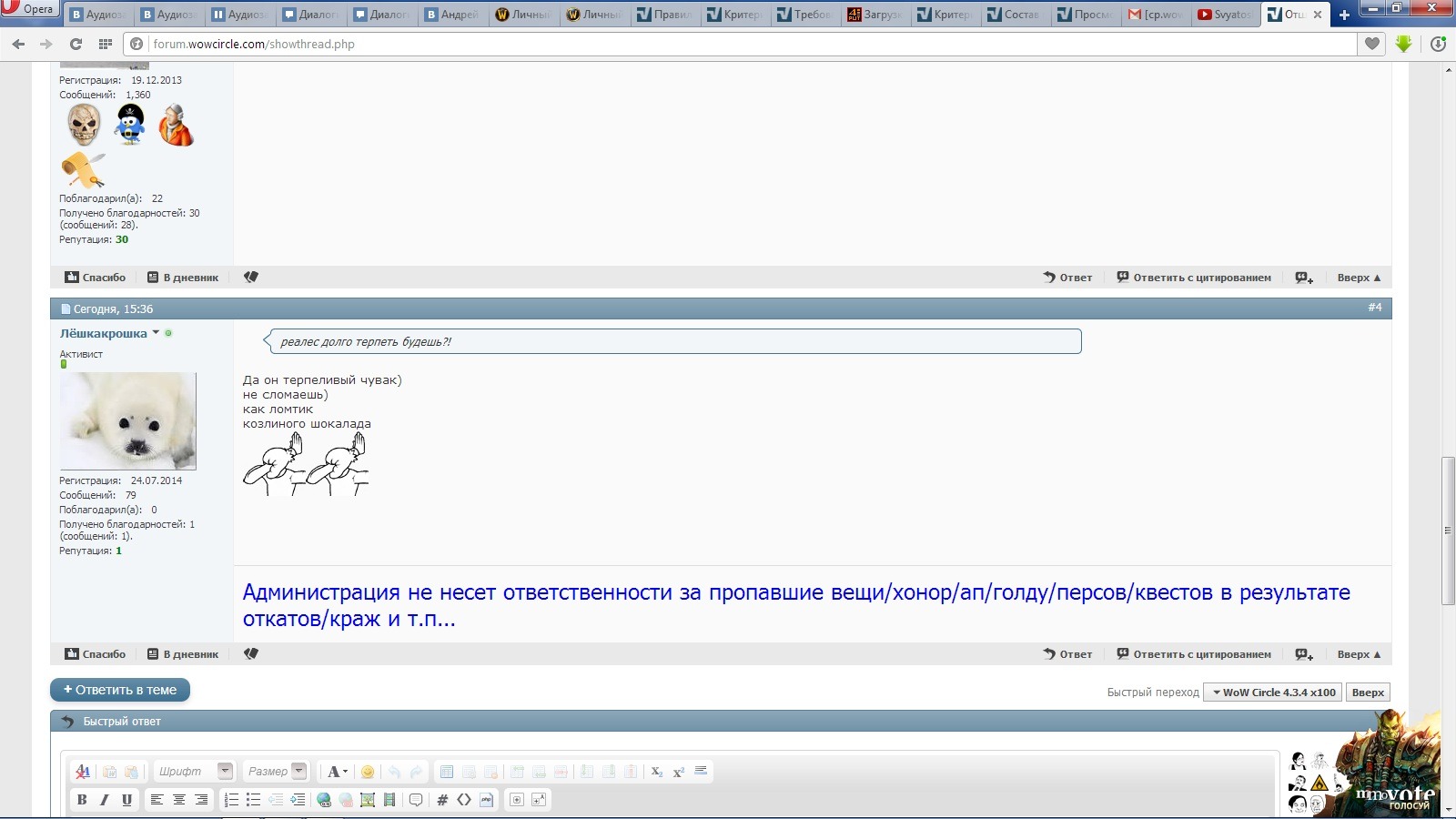Click the Bold button in quick reply editor
1456x819 pixels.
[x=82, y=800]
